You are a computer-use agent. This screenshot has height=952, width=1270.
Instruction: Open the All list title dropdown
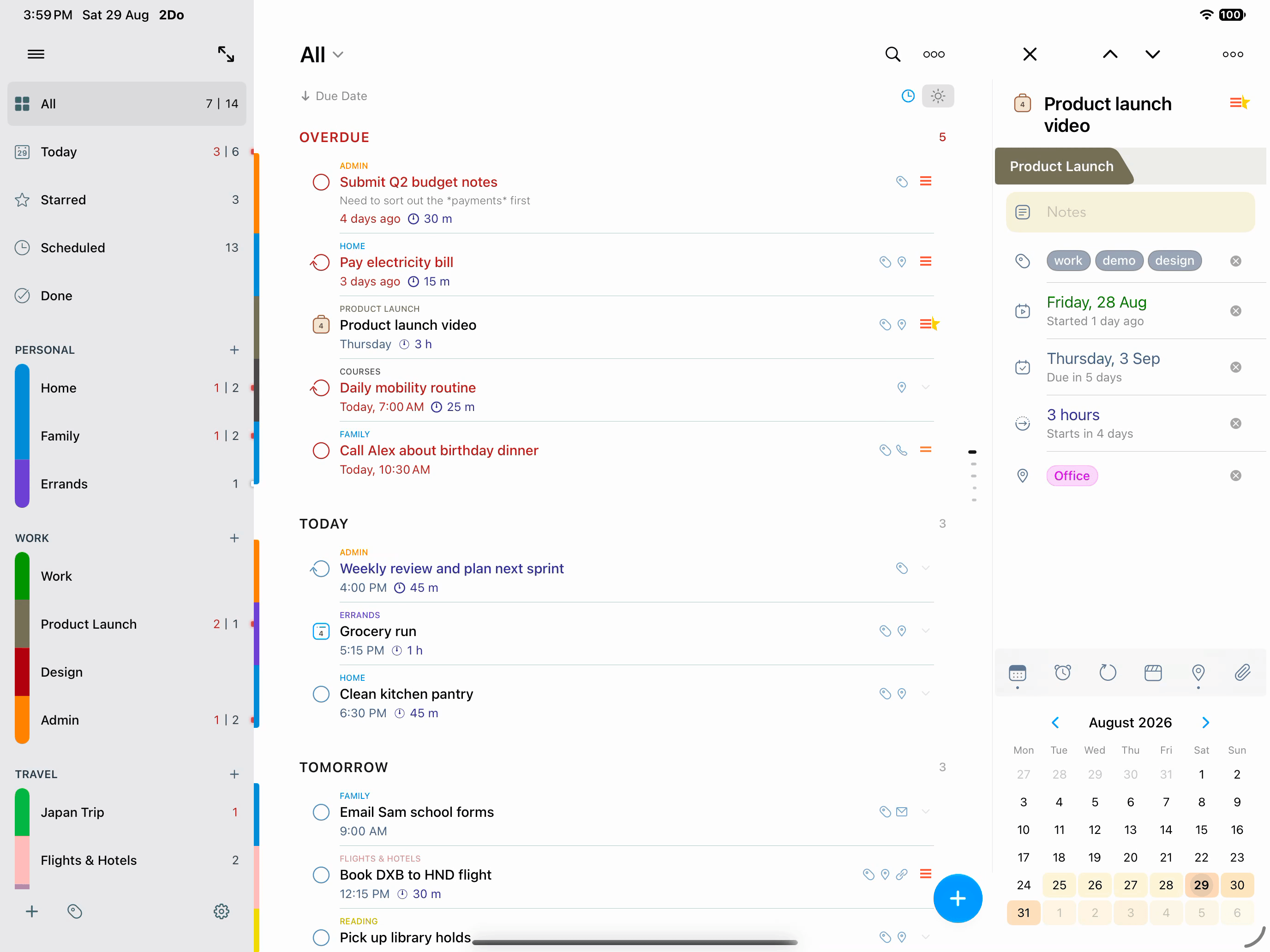(x=322, y=54)
